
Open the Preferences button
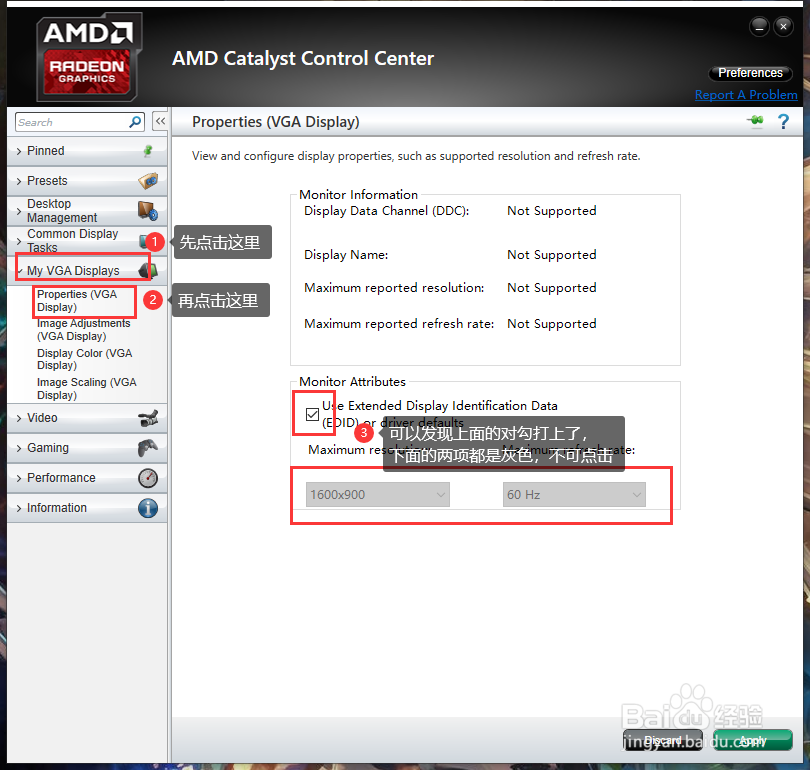(x=750, y=73)
